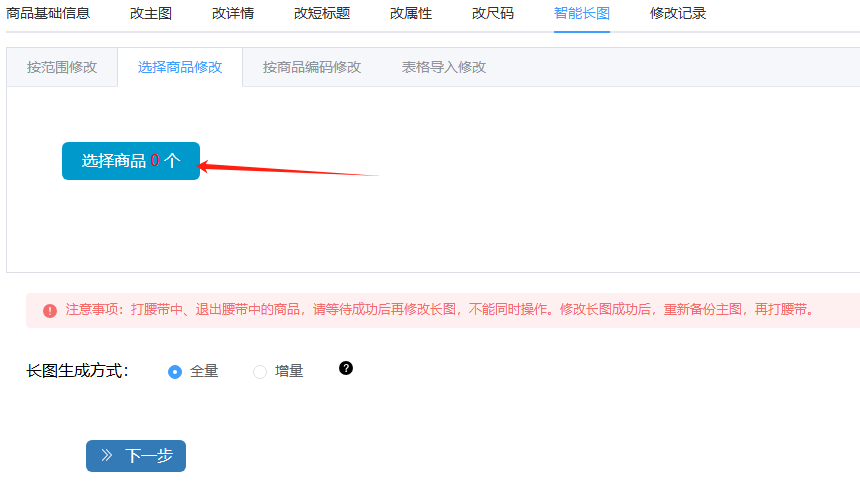Open the 商品基础信息 section
The image size is (860, 483).
48,13
